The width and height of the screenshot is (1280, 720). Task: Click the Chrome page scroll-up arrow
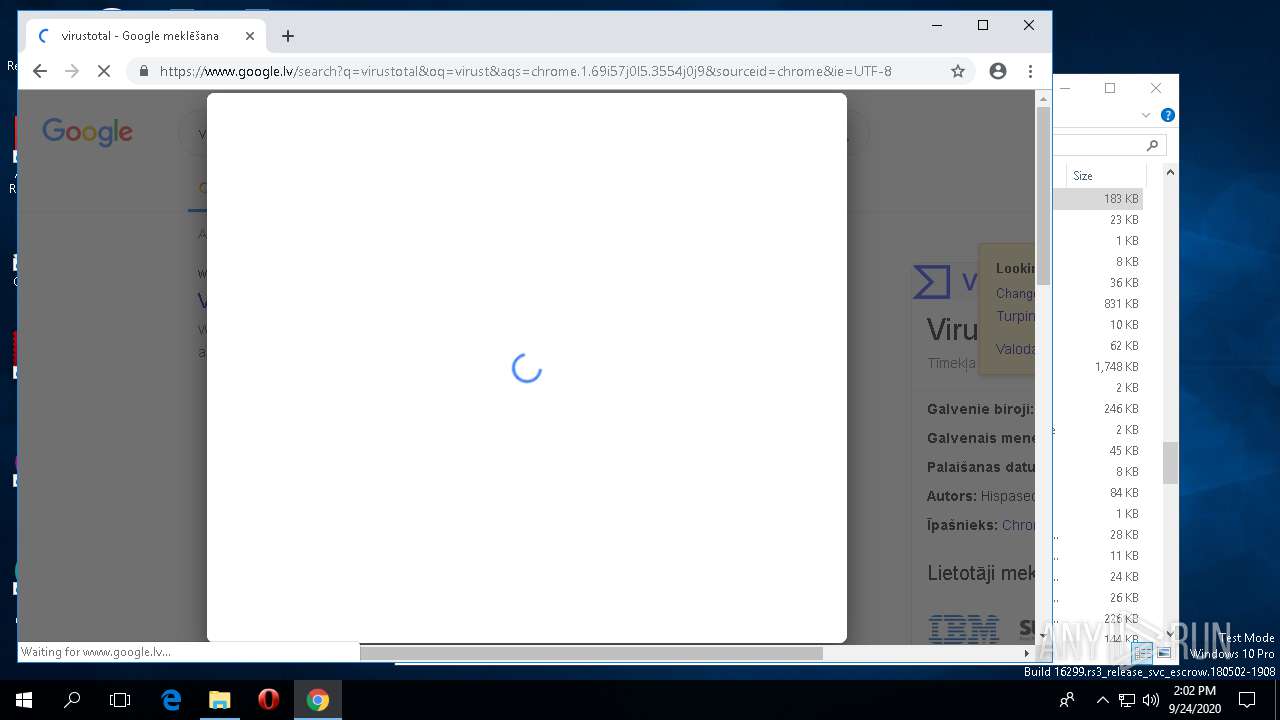1043,98
